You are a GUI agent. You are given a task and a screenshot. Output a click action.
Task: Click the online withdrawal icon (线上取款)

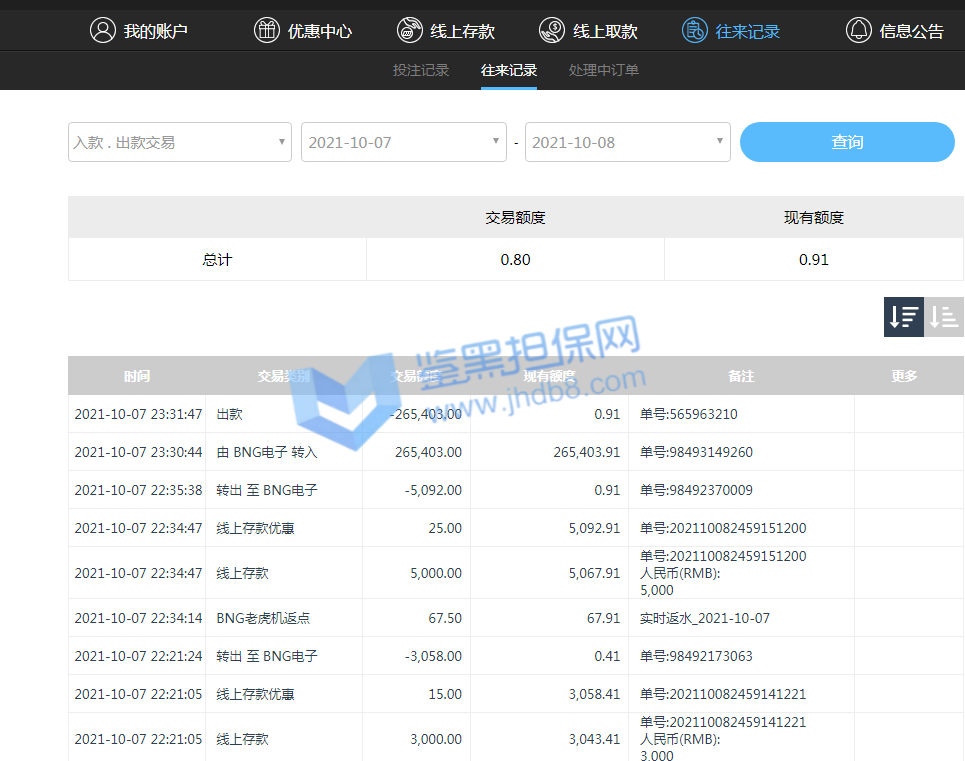(x=552, y=30)
